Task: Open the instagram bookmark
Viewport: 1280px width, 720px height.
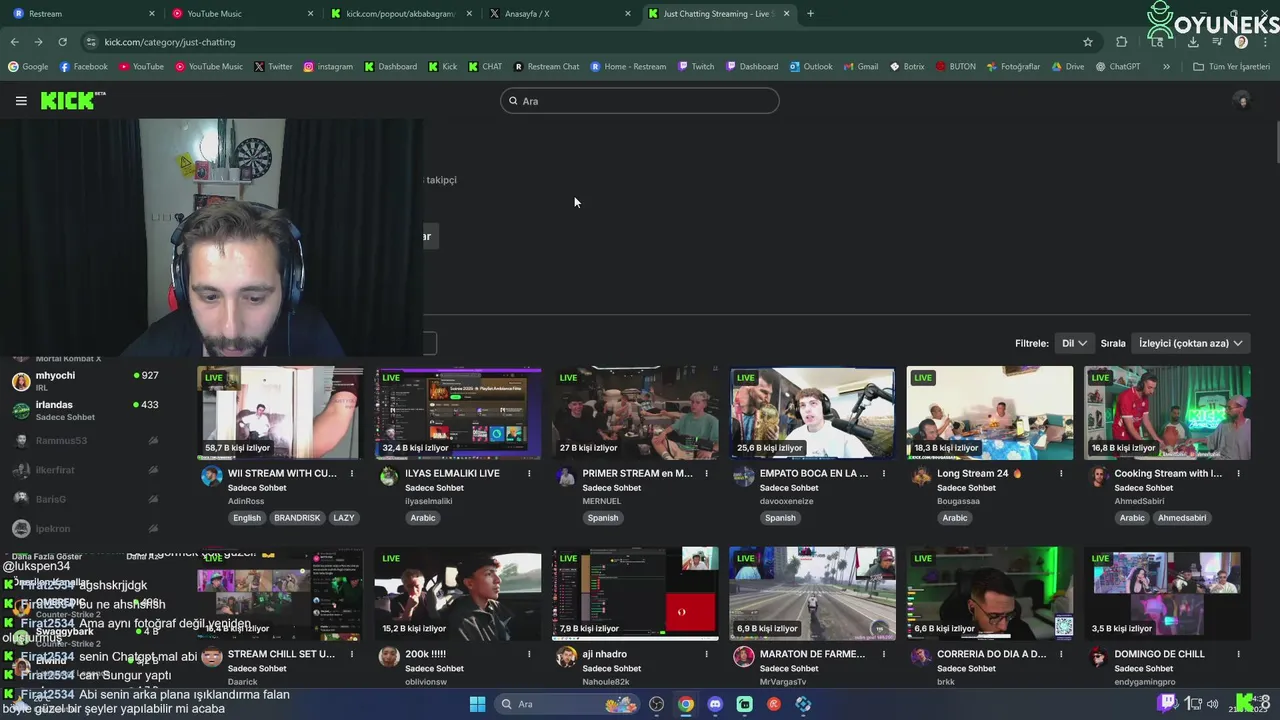Action: [x=328, y=66]
